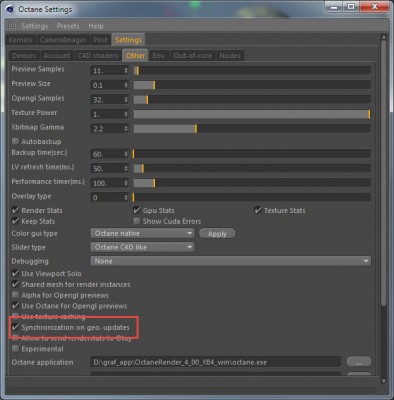394x400 pixels.
Task: Click the dotted grip icon beside Settings menu
Action: [x=12, y=26]
